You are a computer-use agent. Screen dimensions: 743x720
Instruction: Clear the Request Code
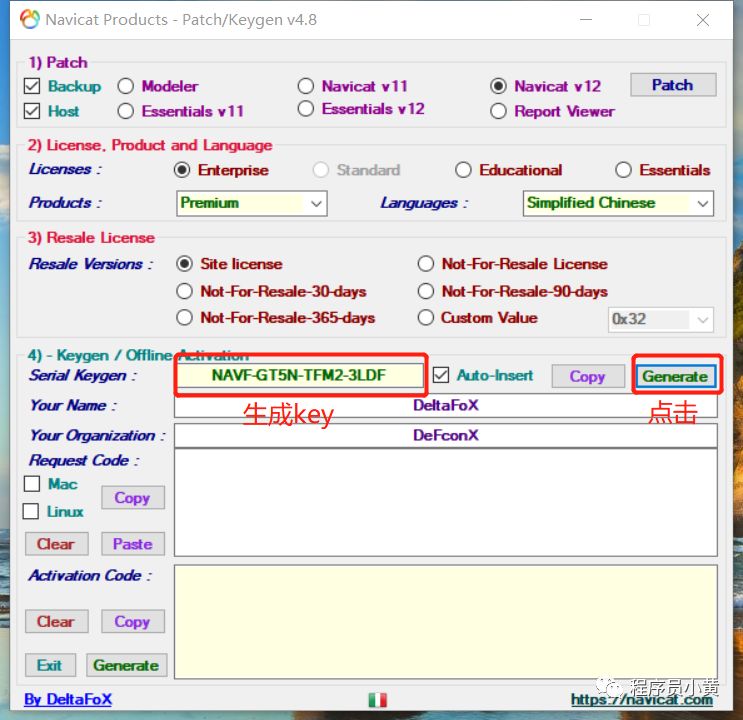point(56,544)
